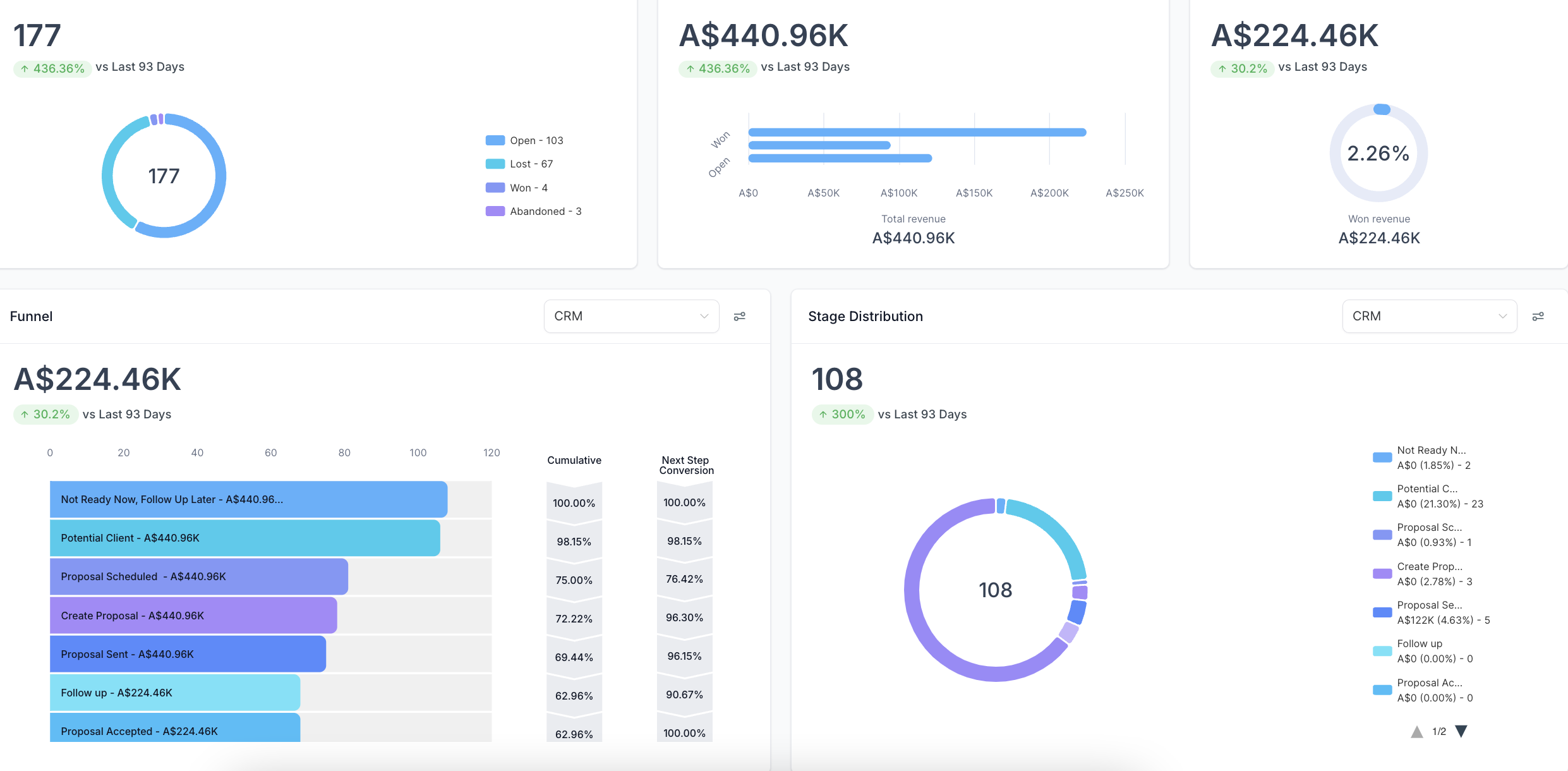Select the Proposal Accepted funnel bar
The width and height of the screenshot is (1568, 771).
point(175,728)
